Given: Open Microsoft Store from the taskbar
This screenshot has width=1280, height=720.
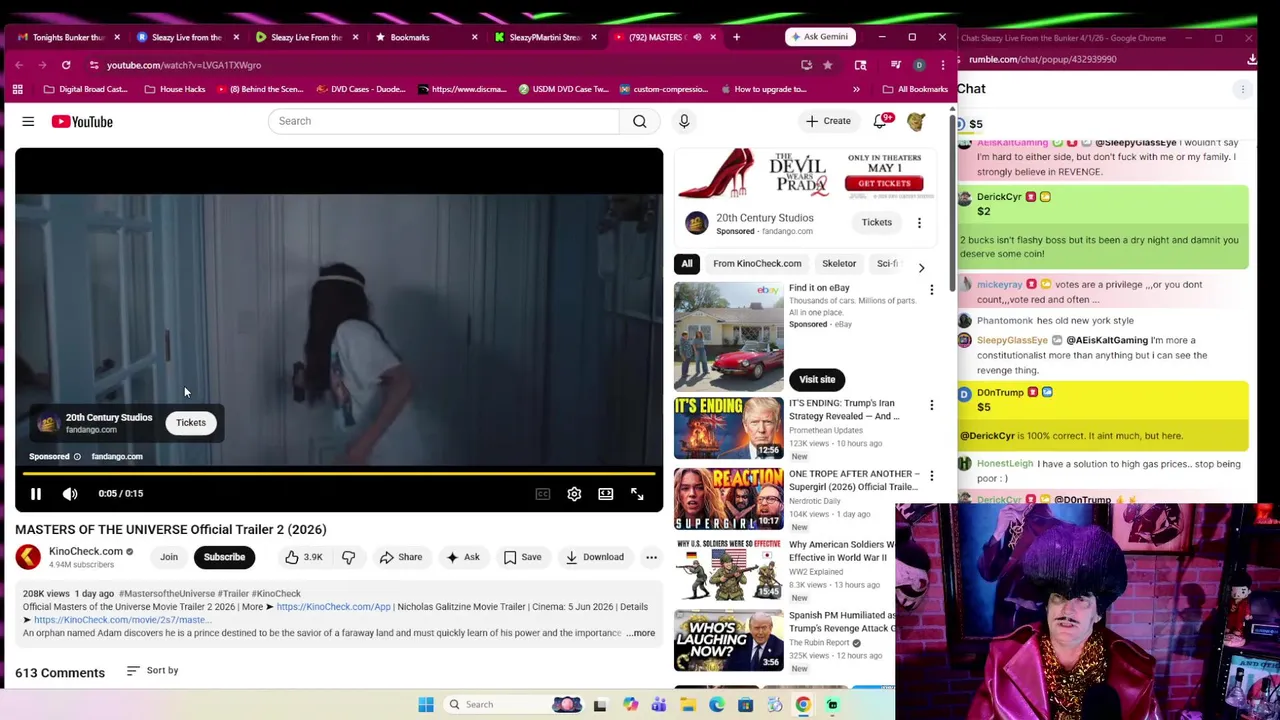Looking at the screenshot, I should (745, 704).
